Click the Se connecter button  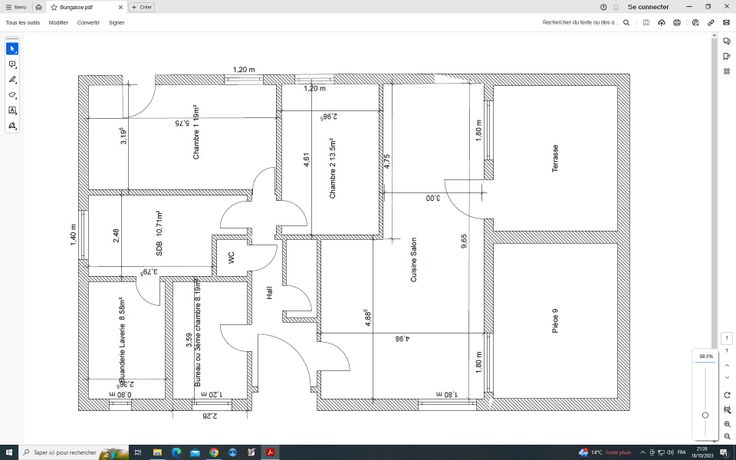pyautogui.click(x=647, y=6)
